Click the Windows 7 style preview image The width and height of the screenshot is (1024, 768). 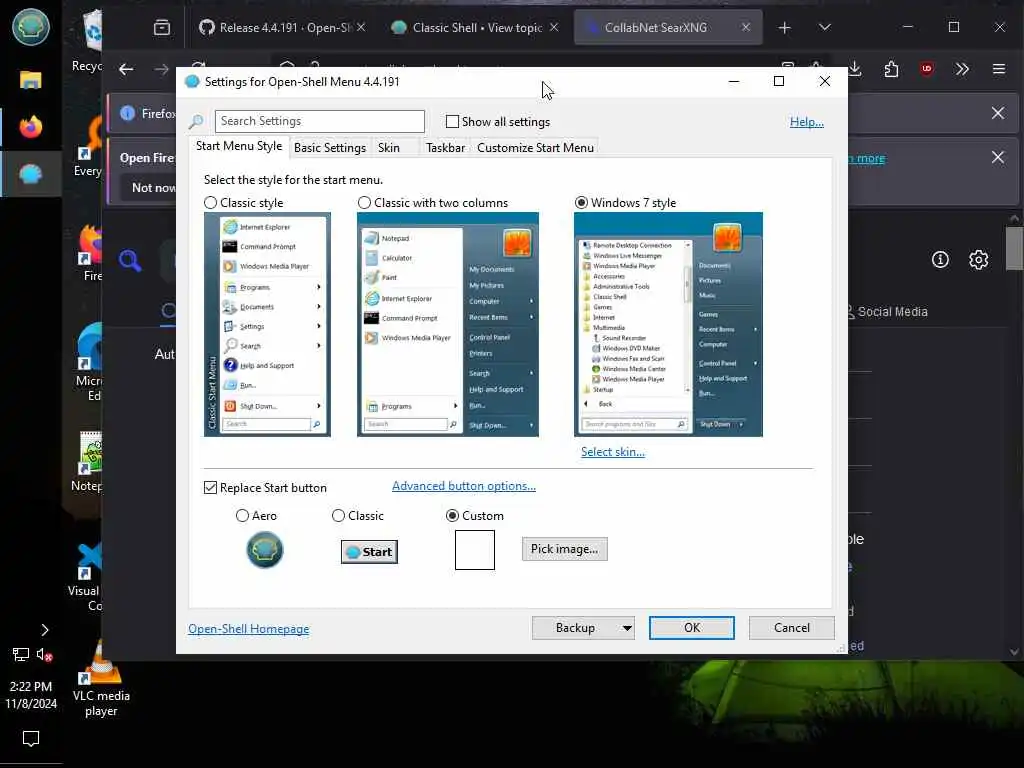tap(668, 325)
